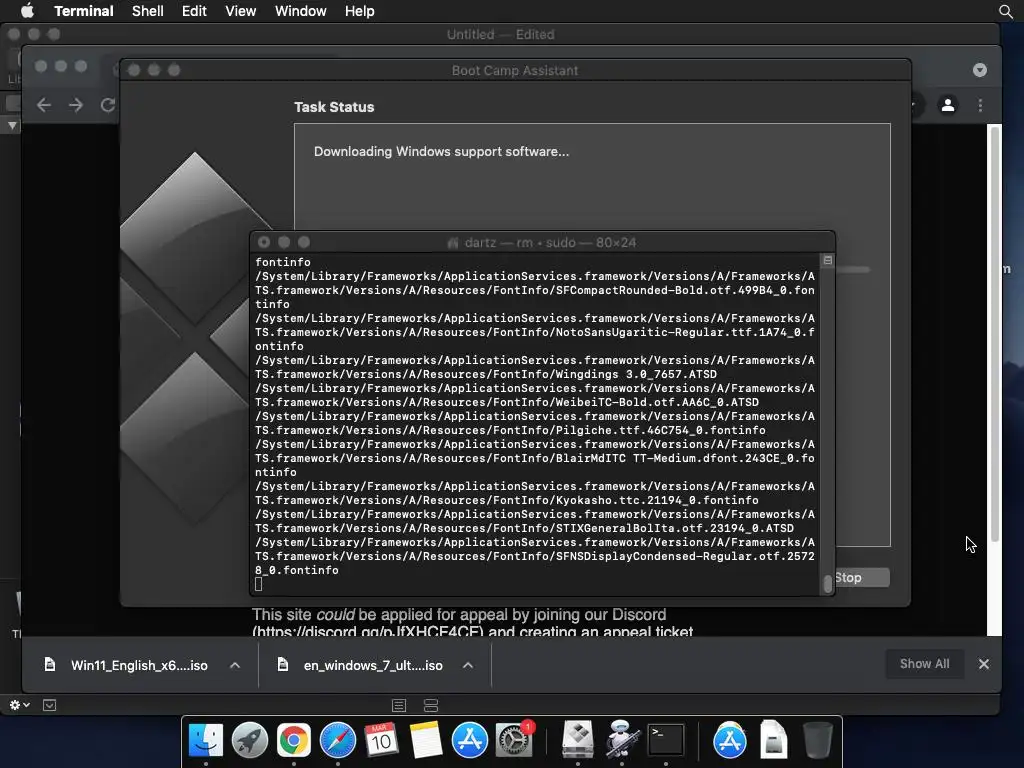Image resolution: width=1024 pixels, height=768 pixels.
Task: Open Calendar showing MAR 10
Action: tap(381, 740)
